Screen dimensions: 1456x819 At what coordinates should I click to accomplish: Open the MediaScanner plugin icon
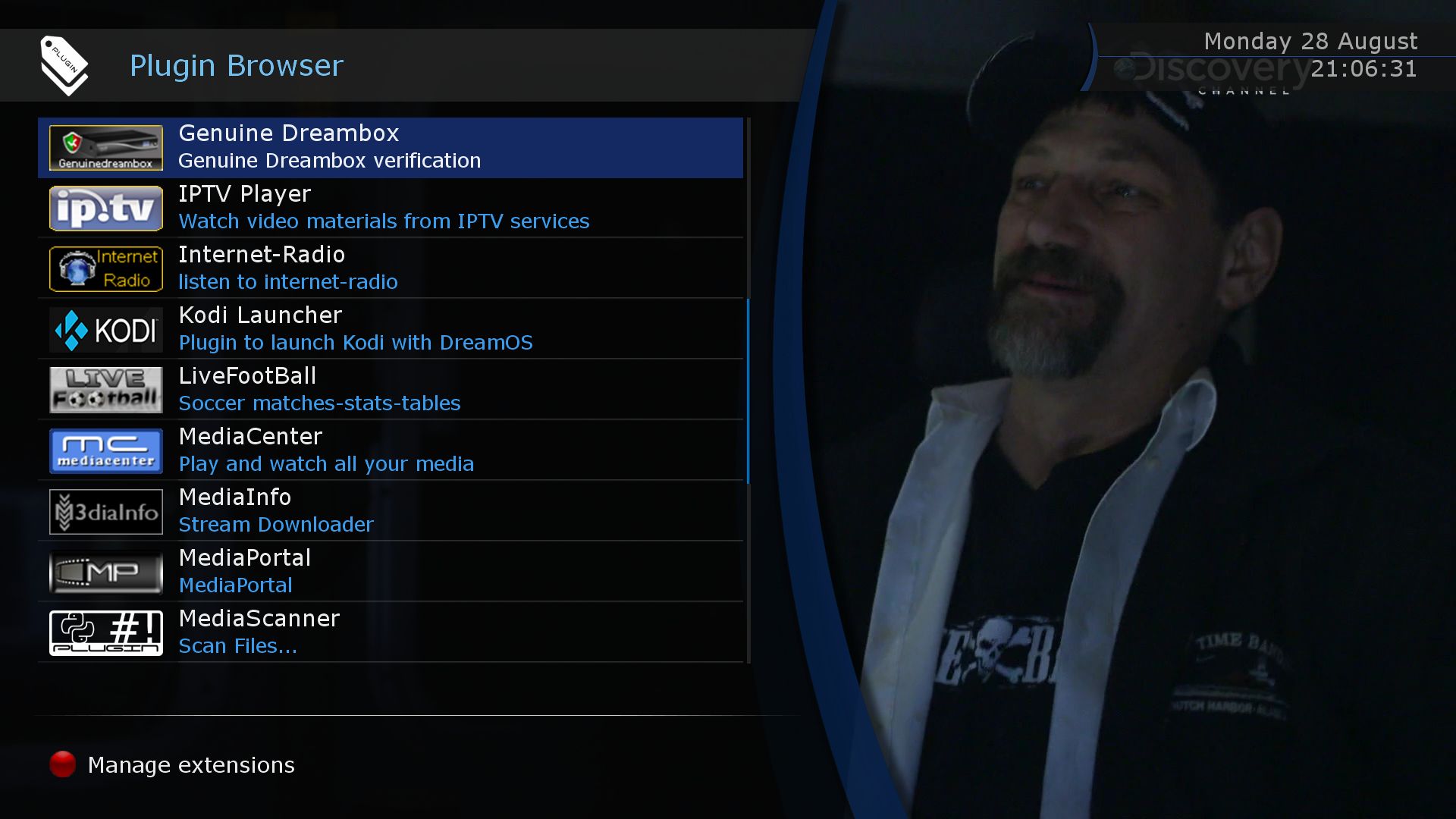[106, 633]
